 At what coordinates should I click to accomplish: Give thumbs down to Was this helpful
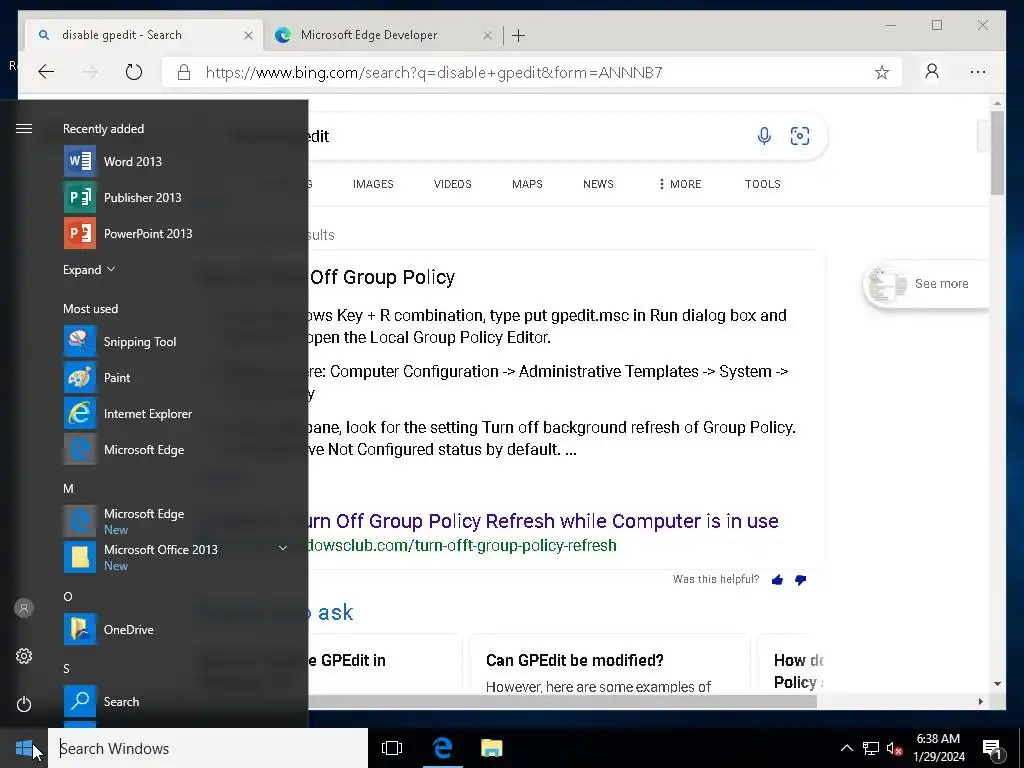(x=801, y=580)
